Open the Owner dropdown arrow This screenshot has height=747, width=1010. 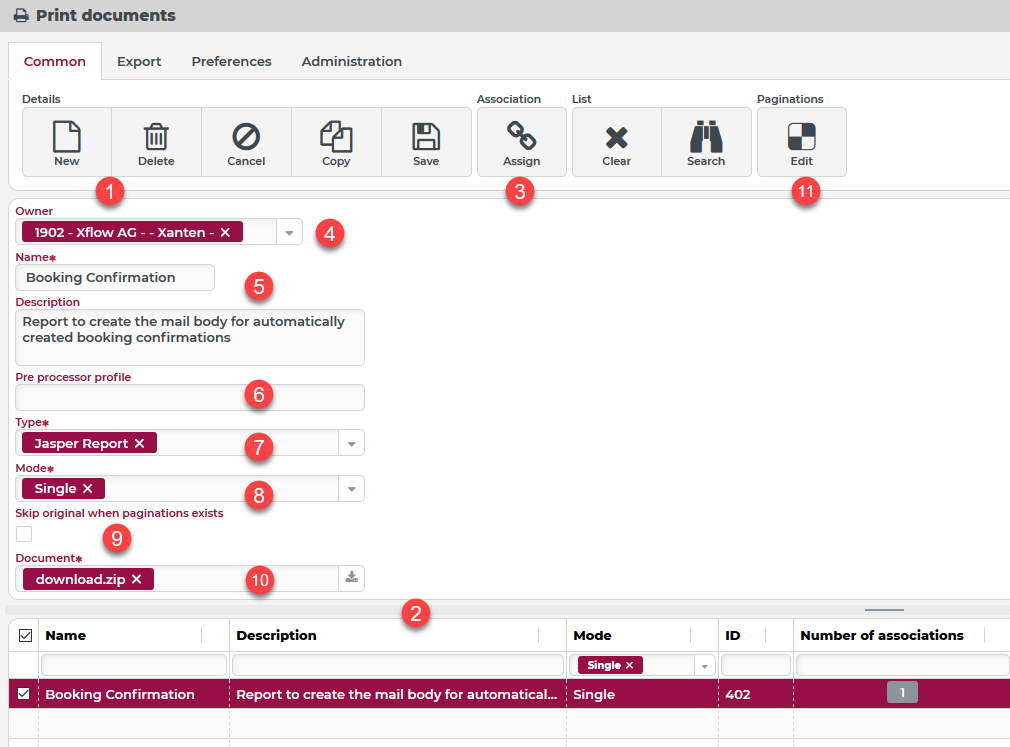289,232
